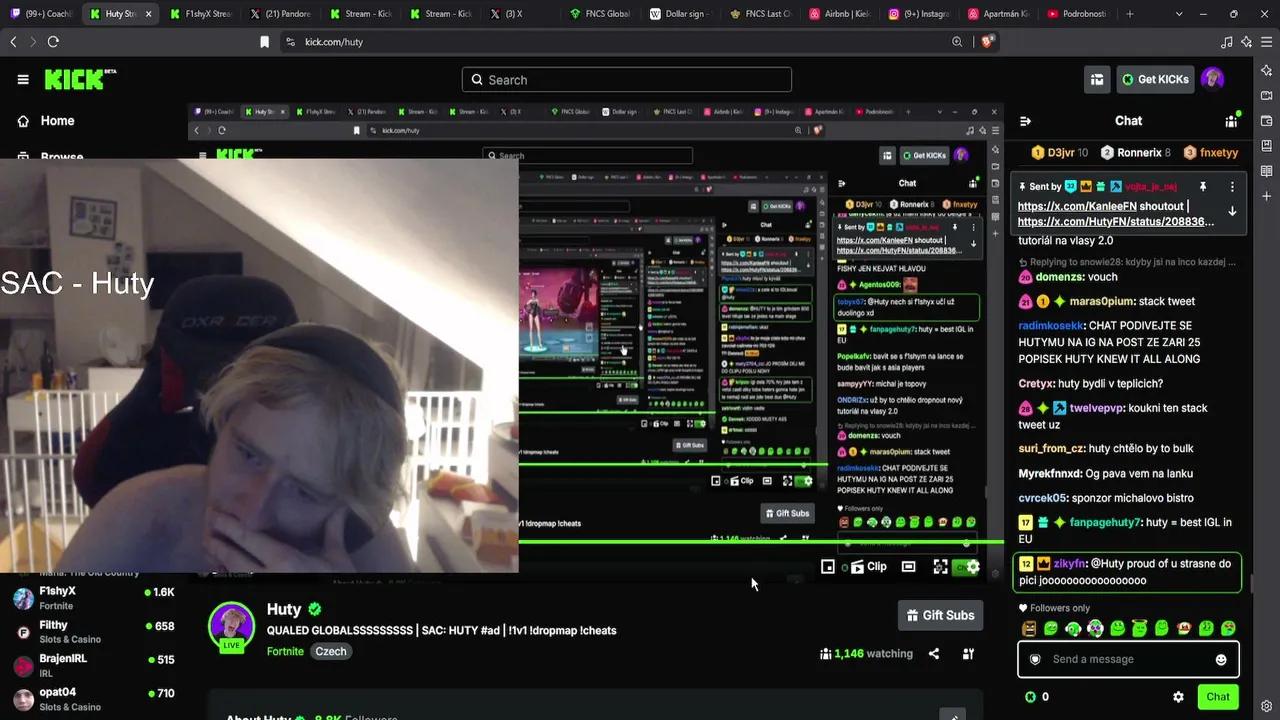Click Huty's live avatar below the video
The width and height of the screenshot is (1280, 720).
(231, 625)
